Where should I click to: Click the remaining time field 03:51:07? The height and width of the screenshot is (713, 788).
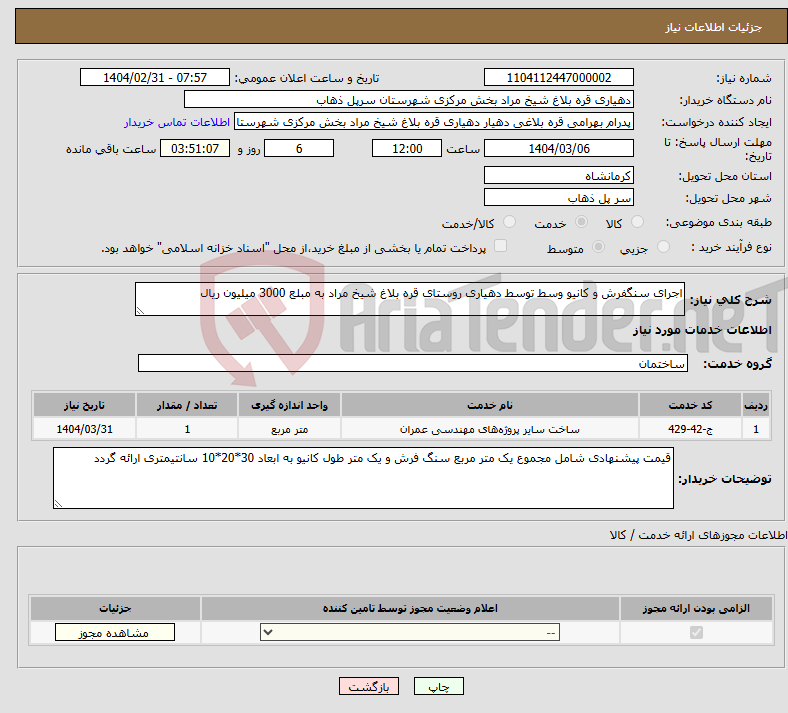click(x=195, y=149)
